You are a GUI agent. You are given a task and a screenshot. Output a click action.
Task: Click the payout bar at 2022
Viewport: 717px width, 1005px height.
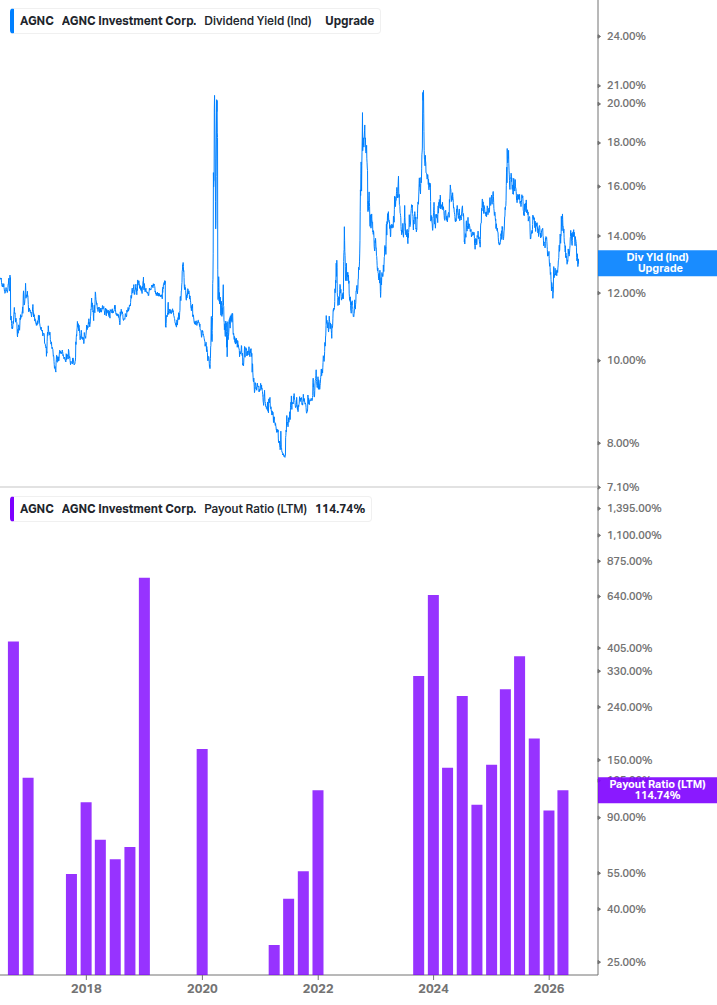[318, 883]
